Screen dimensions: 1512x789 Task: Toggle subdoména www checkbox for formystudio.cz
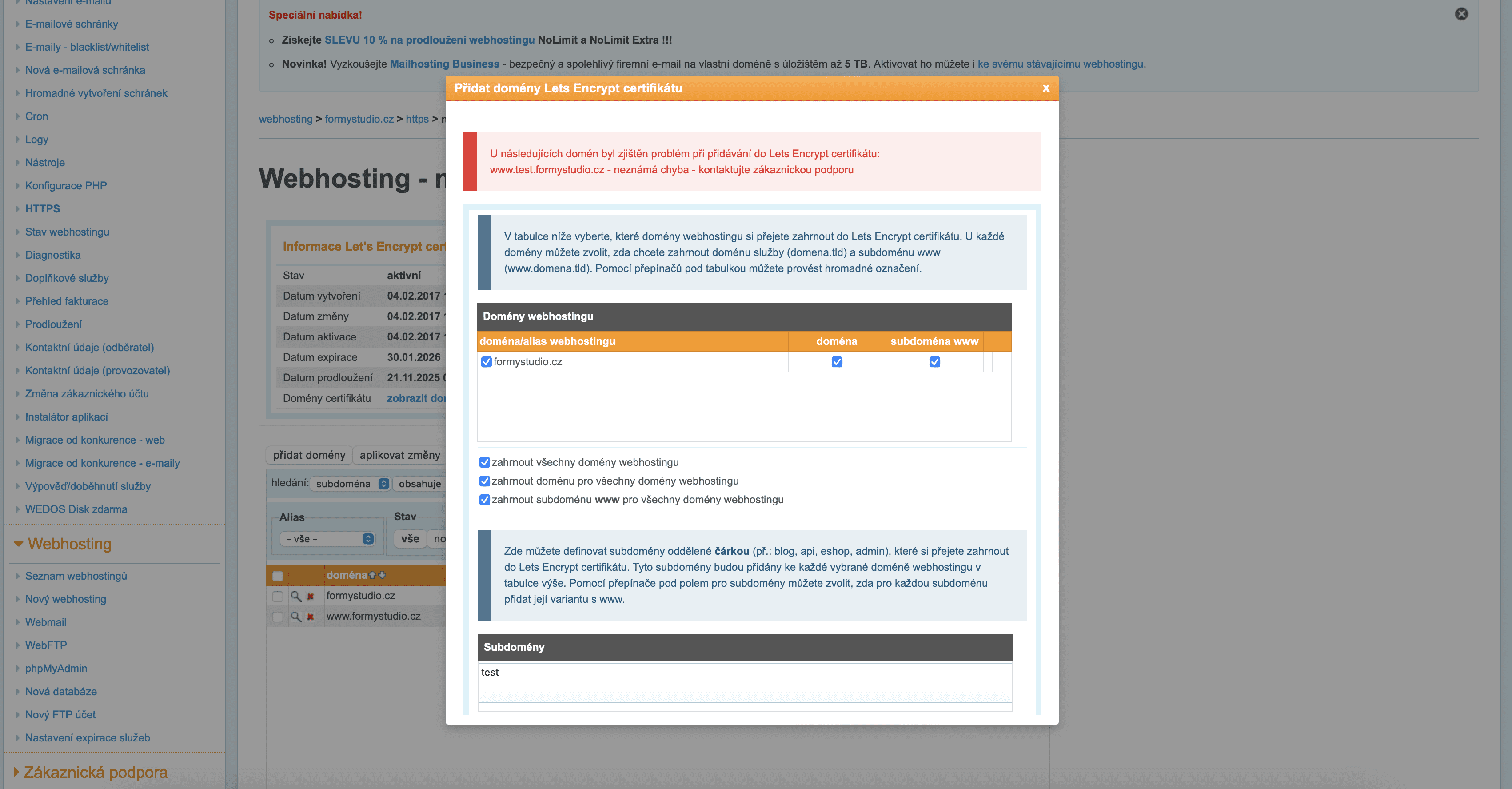934,362
